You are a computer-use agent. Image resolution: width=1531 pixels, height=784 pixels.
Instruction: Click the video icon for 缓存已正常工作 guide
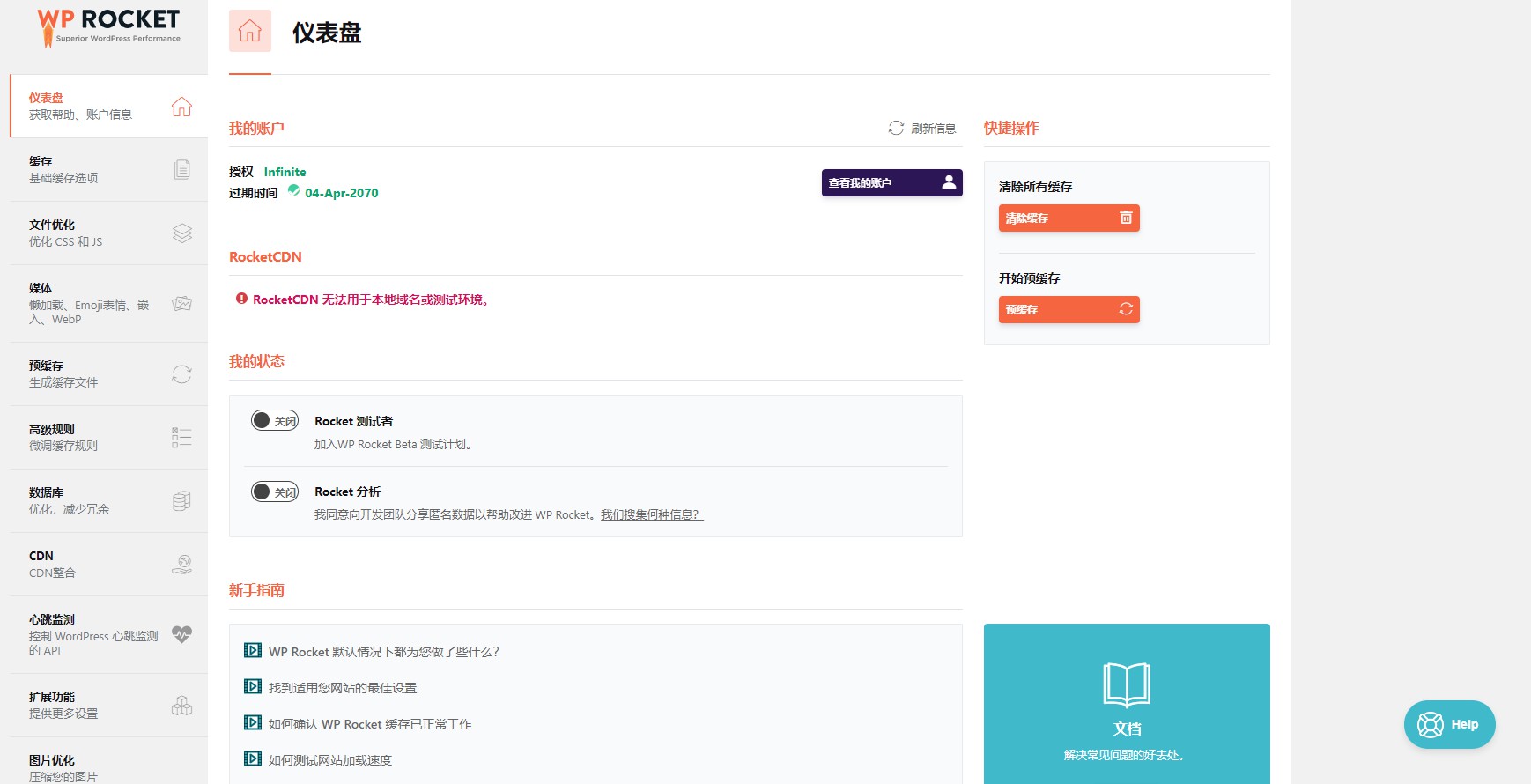(253, 723)
